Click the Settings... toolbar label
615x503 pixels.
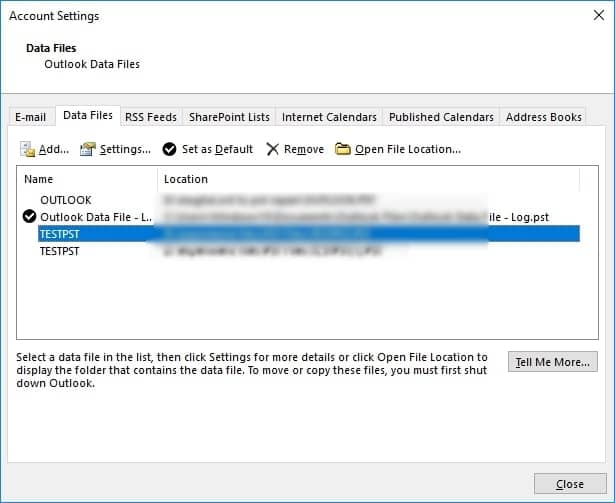pos(125,149)
